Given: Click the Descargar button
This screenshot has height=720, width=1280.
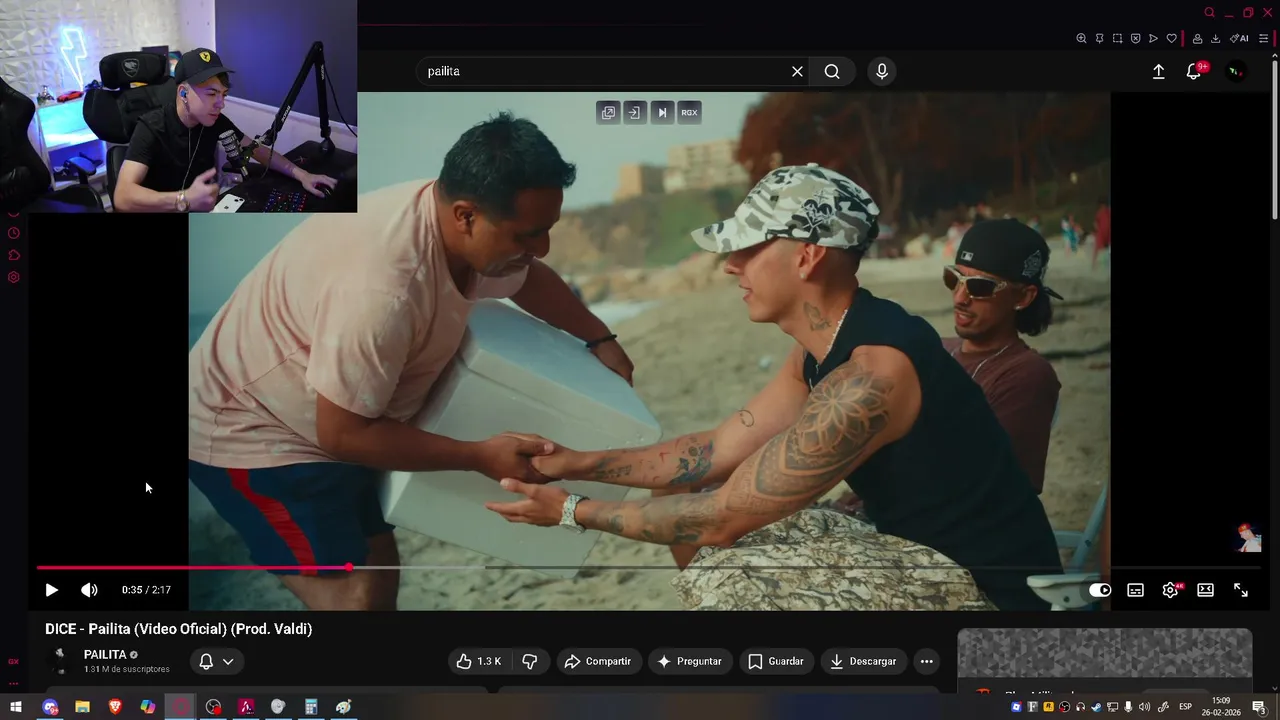Looking at the screenshot, I should (x=863, y=661).
